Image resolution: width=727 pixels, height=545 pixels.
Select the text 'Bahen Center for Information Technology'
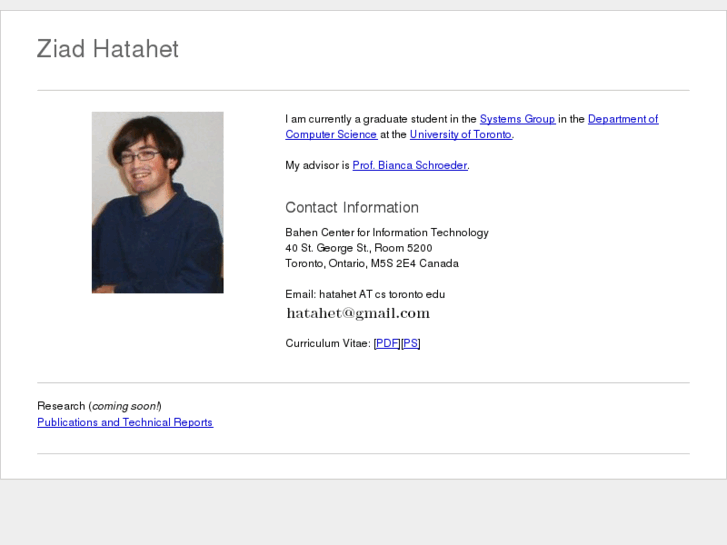(387, 232)
